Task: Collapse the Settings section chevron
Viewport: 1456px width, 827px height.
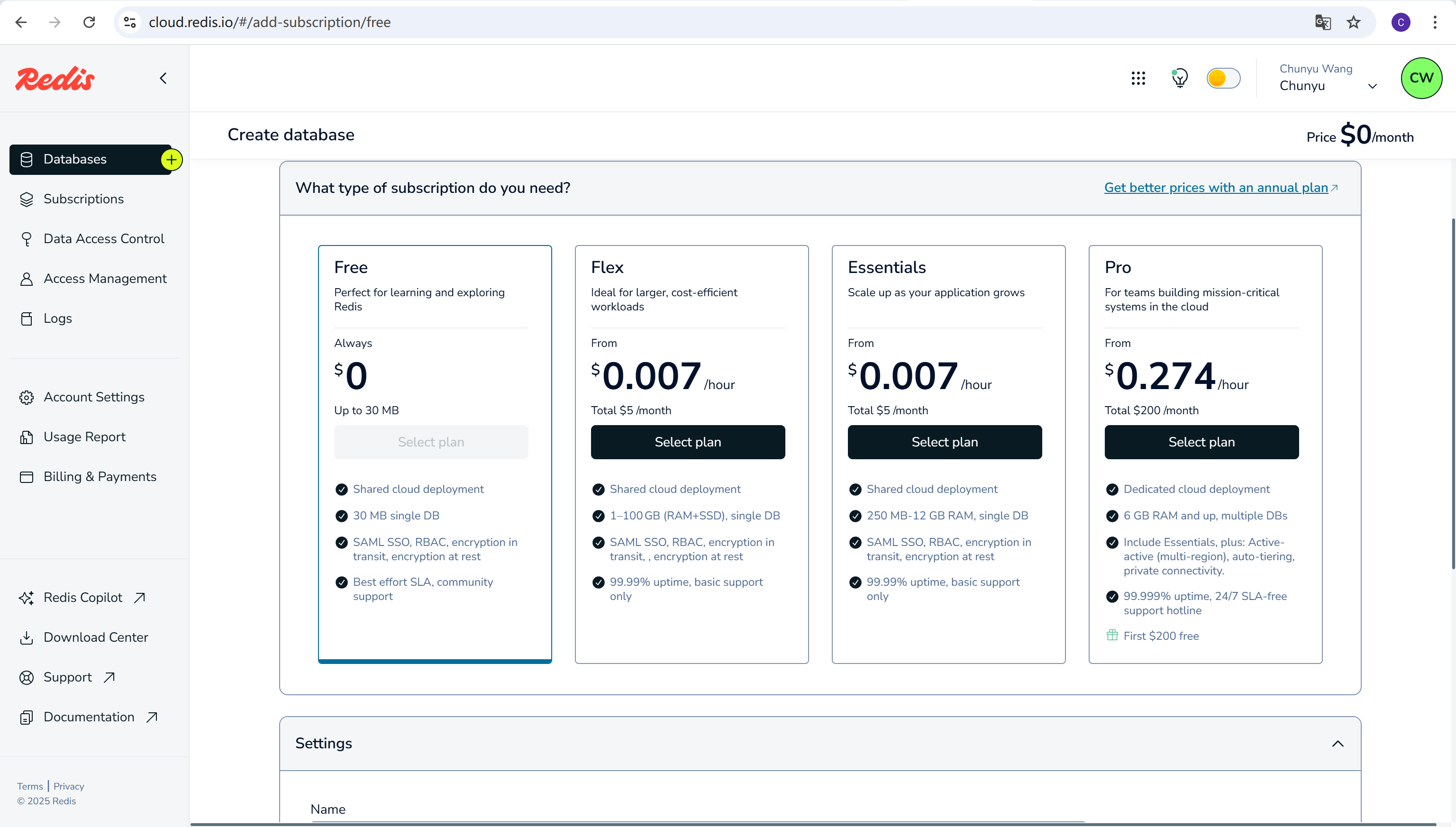Action: click(1338, 744)
